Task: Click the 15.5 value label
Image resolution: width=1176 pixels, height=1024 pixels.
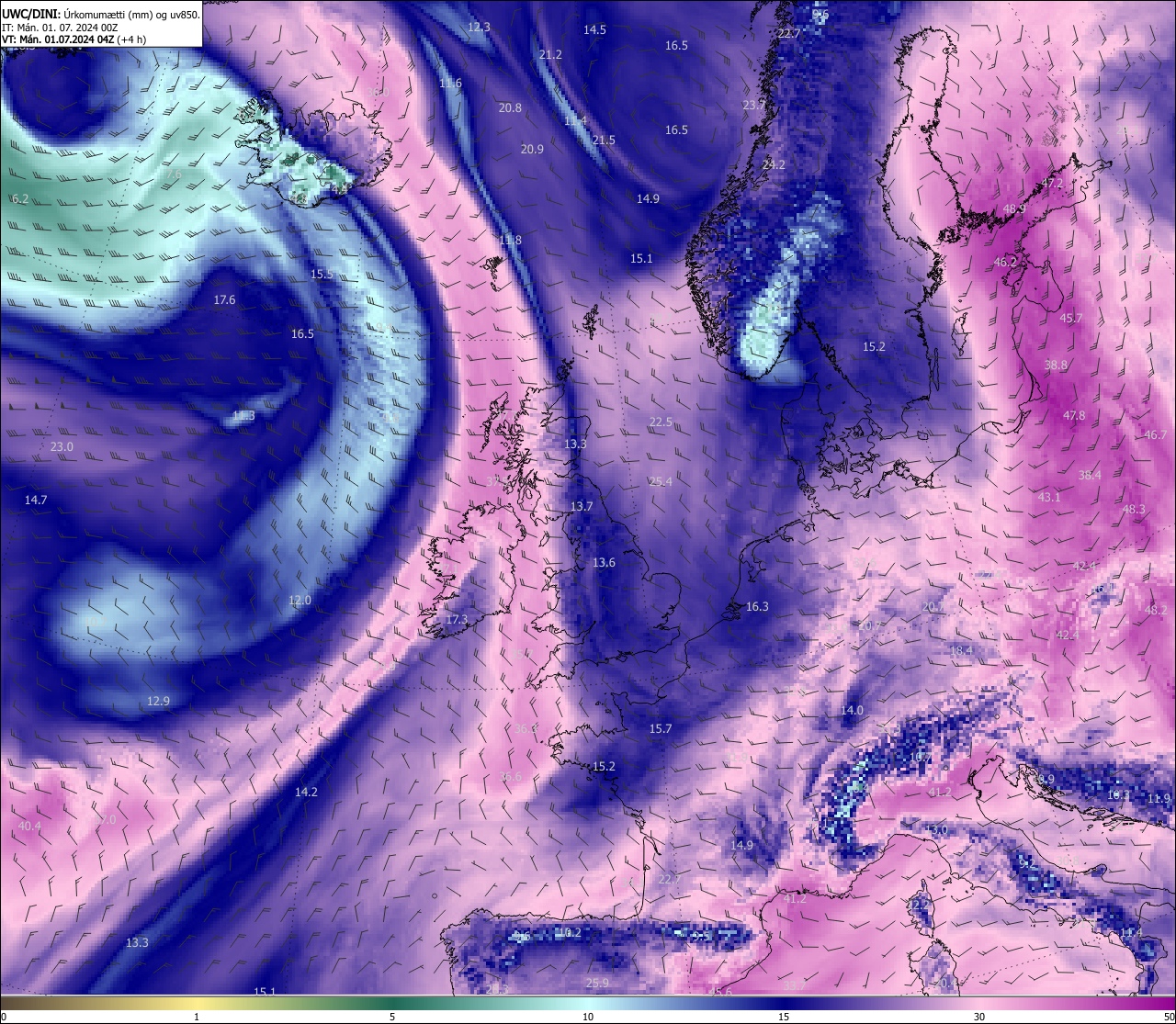Action: tap(322, 275)
